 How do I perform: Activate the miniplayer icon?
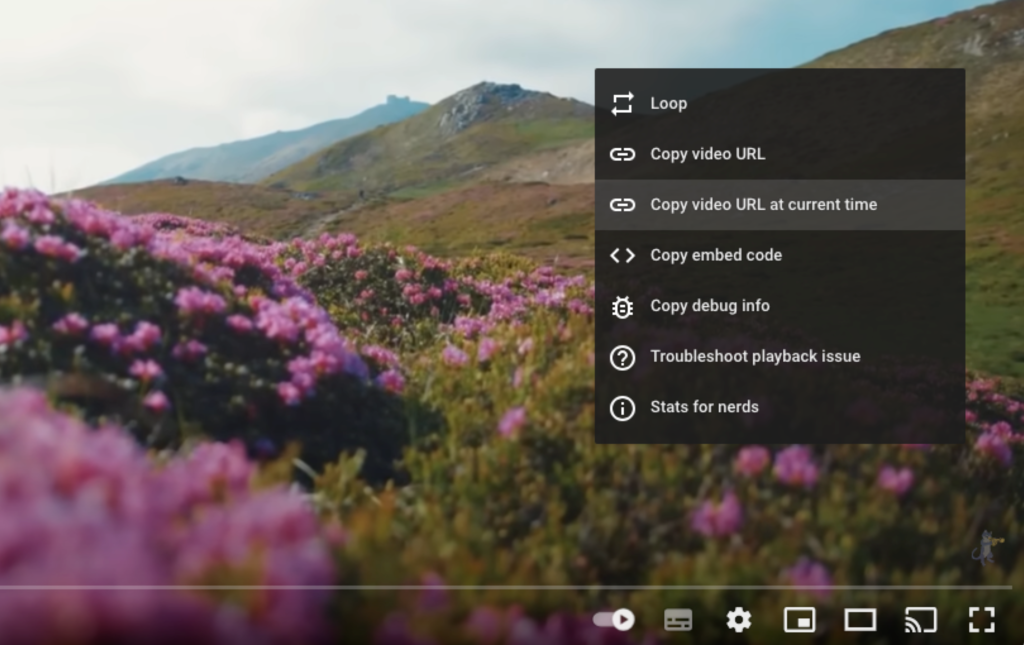799,620
